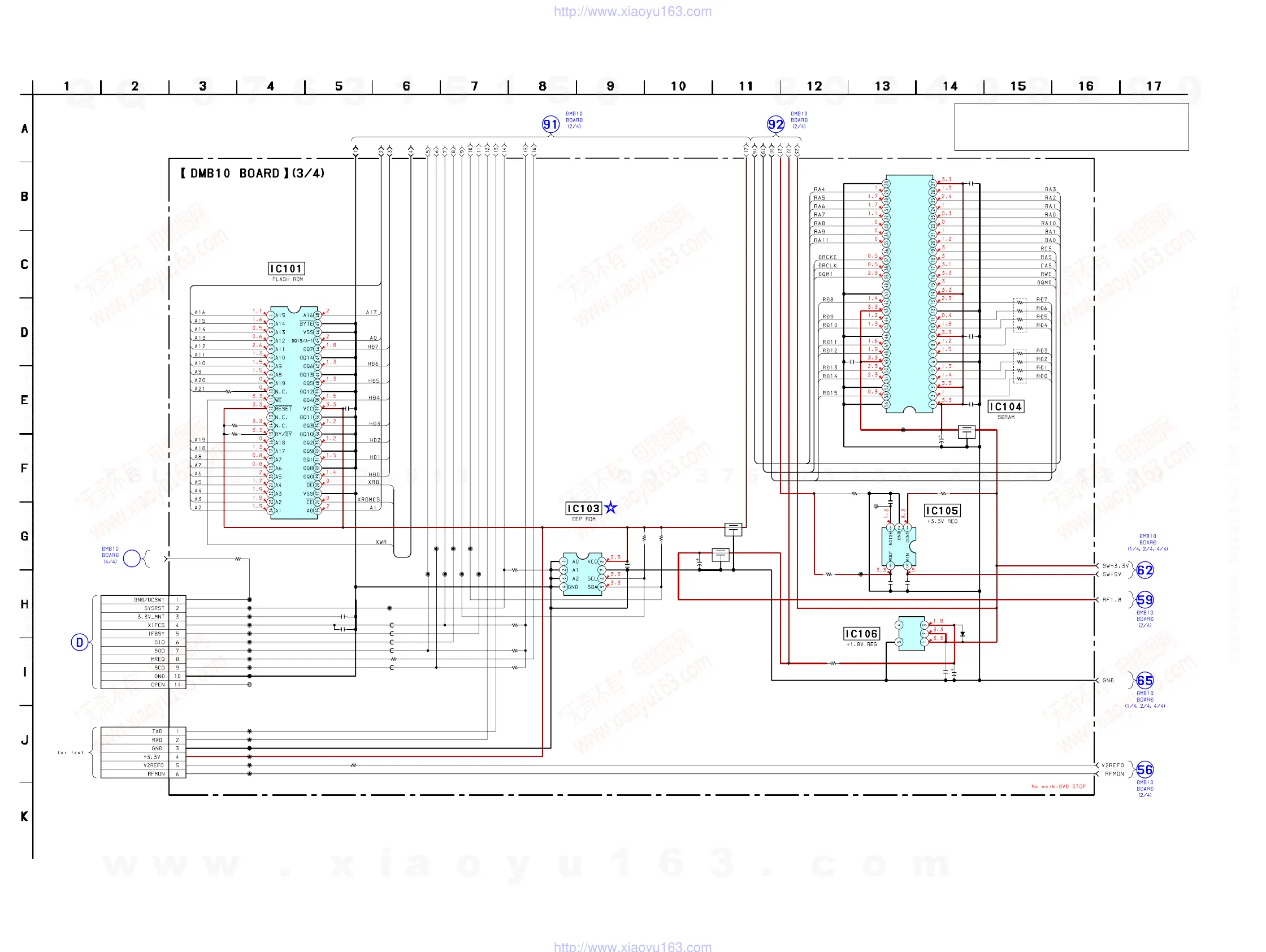Click the blue star next to IC103
Image resolution: width=1266 pixels, height=952 pixels.
coord(611,508)
